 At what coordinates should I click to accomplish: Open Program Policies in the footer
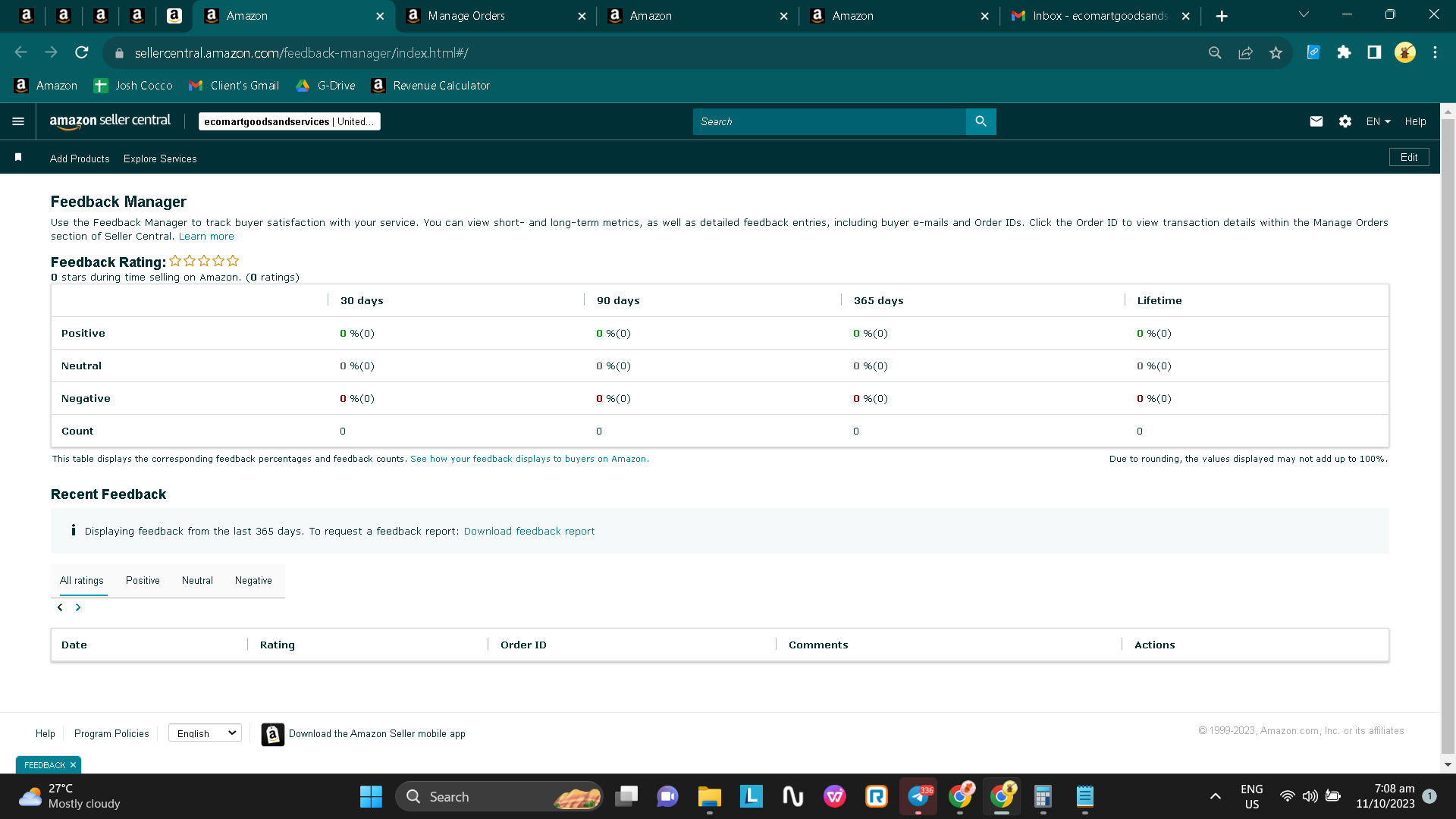(111, 733)
